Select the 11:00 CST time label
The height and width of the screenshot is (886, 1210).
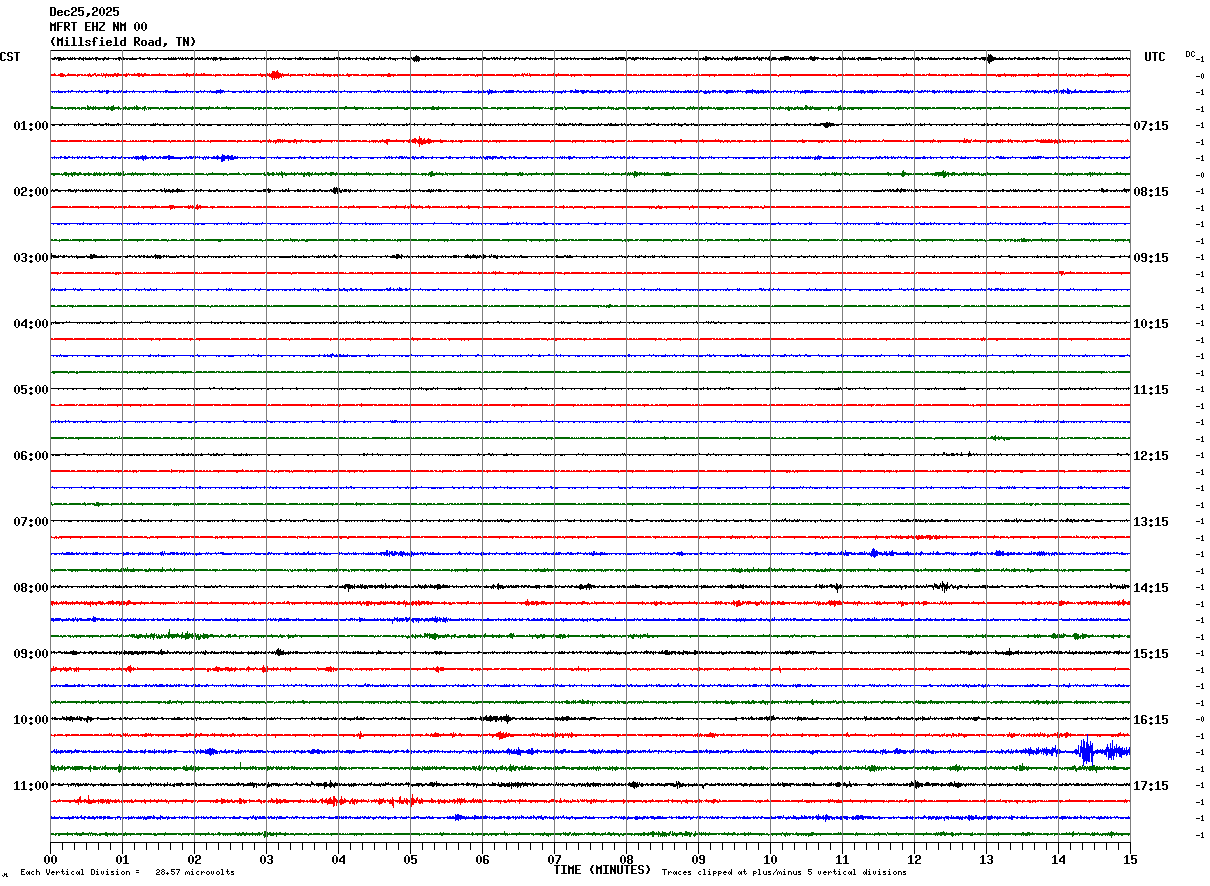31,786
